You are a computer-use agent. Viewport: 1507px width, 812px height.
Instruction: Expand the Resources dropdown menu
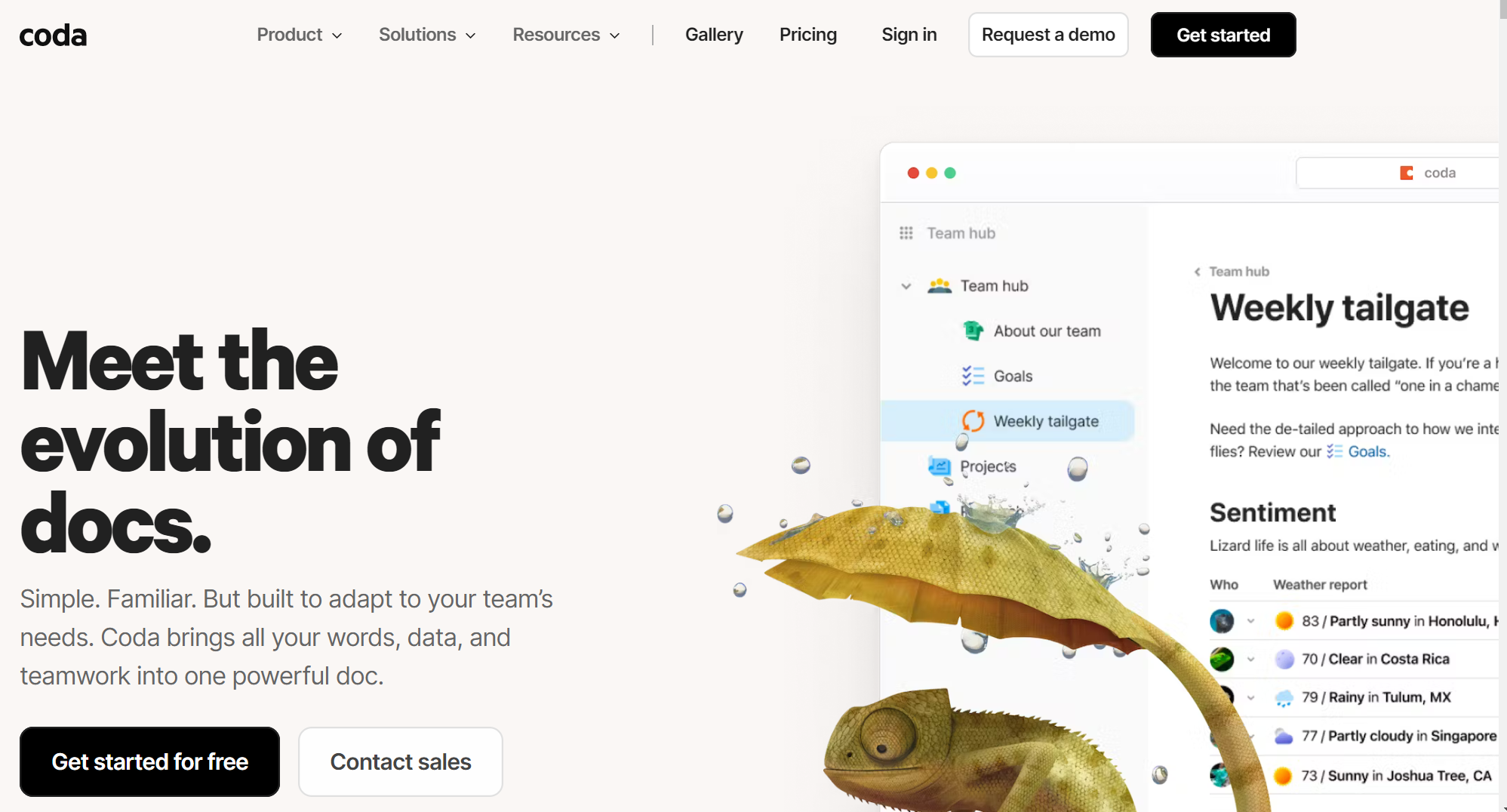click(566, 35)
